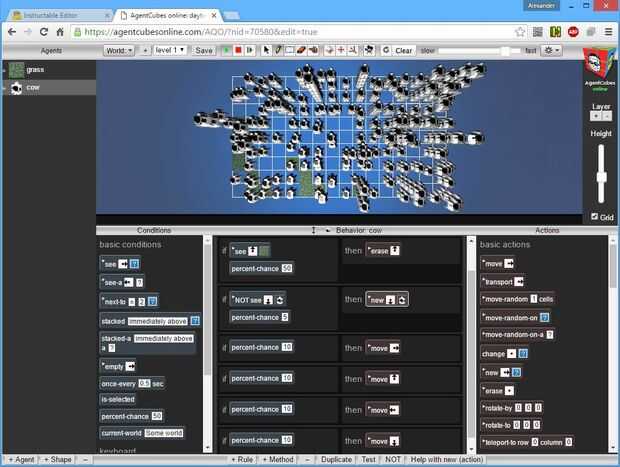Select the grass agent in Agents panel
Image resolution: width=620 pixels, height=467 pixels.
pyautogui.click(x=49, y=70)
